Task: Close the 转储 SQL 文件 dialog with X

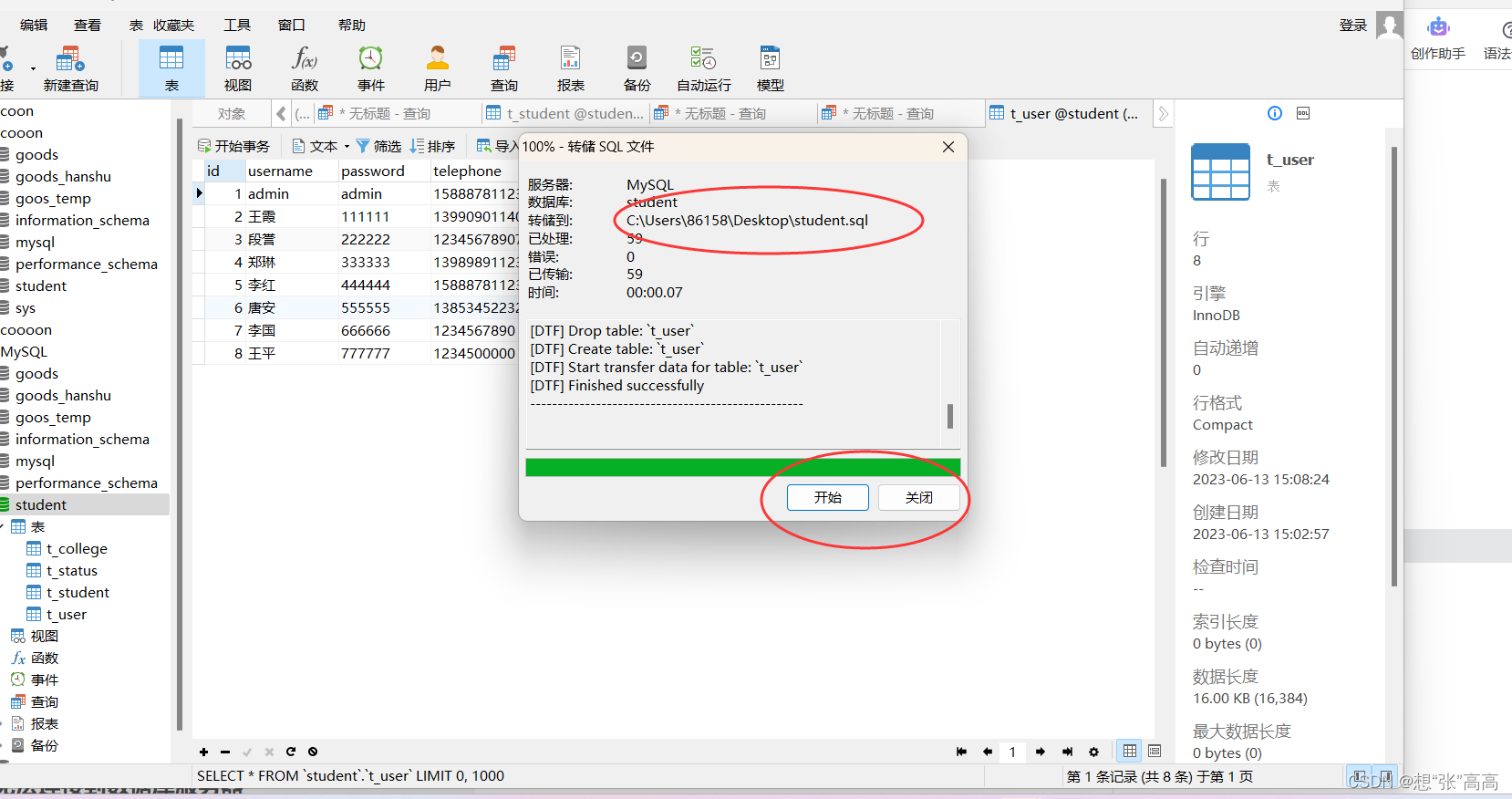Action: coord(948,147)
